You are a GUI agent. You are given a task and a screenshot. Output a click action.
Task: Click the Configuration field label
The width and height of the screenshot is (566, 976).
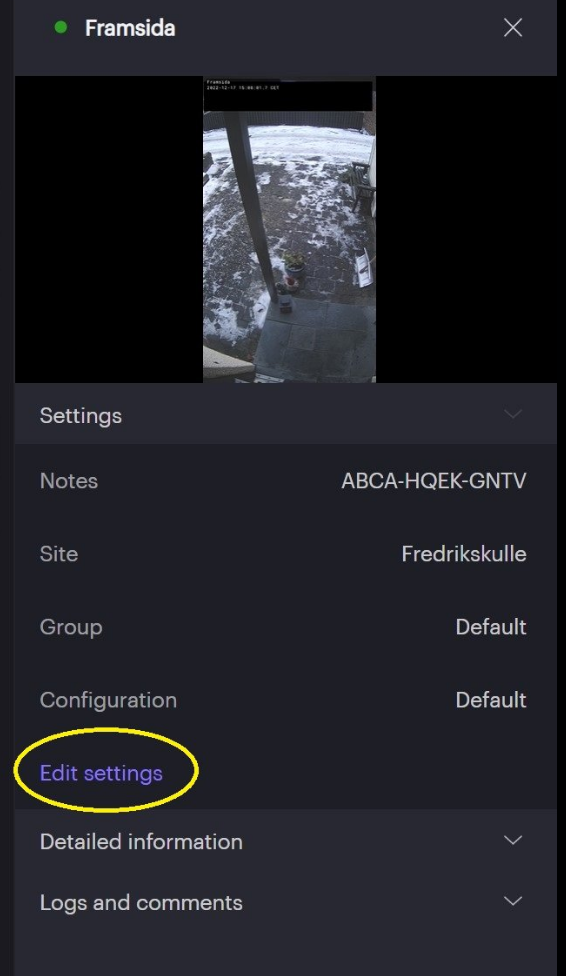pos(108,700)
